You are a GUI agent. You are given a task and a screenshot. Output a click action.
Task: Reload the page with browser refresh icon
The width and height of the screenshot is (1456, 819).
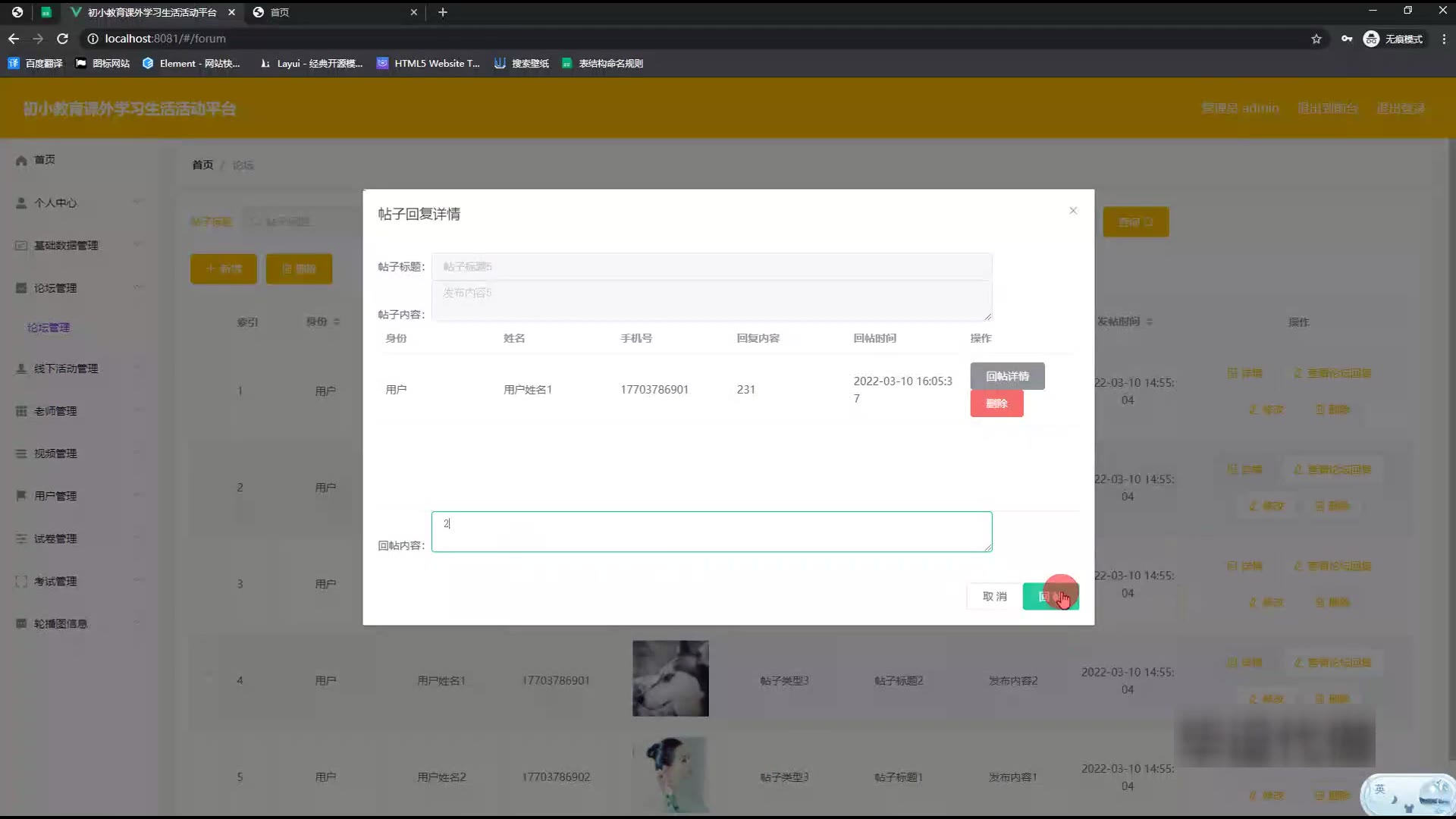coord(63,39)
